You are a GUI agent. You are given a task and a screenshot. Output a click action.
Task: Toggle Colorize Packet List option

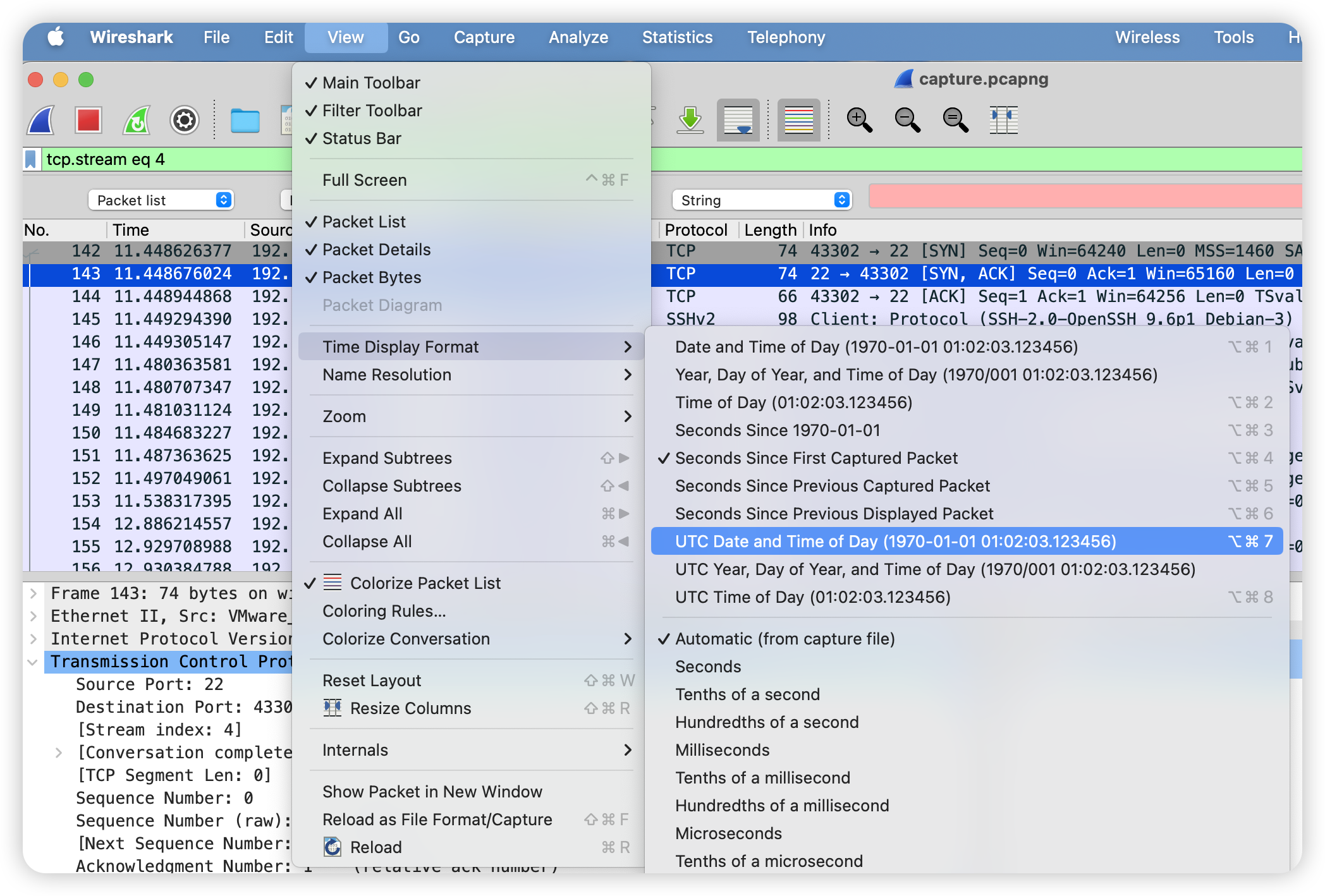pyautogui.click(x=425, y=583)
